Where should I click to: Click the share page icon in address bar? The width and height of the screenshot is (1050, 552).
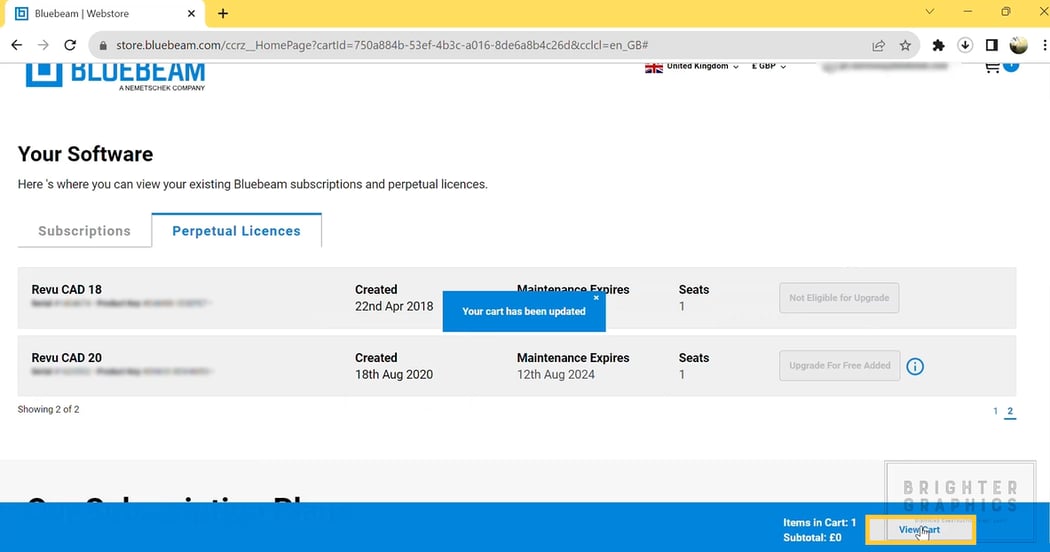(878, 45)
